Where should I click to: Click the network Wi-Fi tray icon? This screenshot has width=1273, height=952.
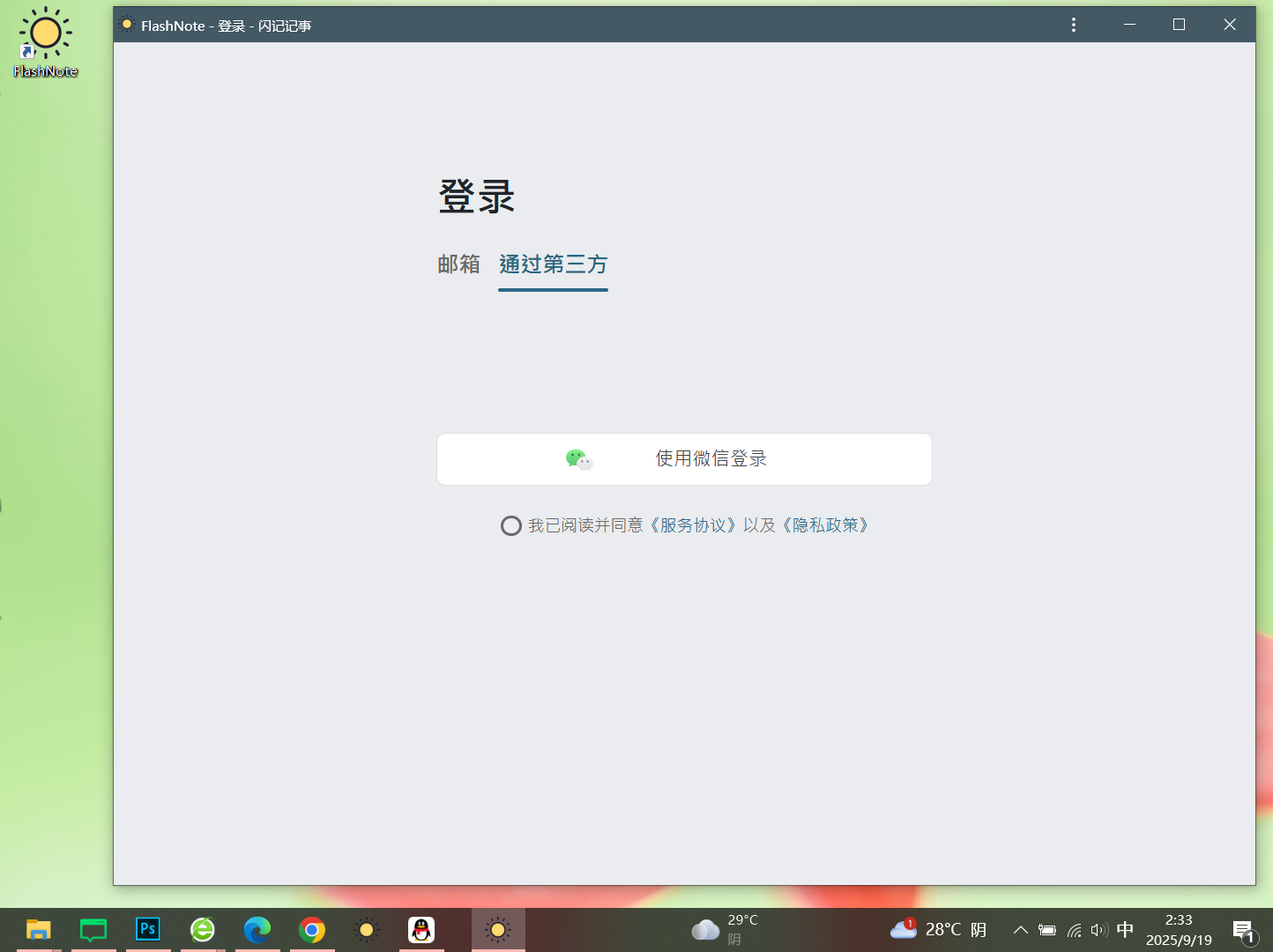tap(1074, 930)
